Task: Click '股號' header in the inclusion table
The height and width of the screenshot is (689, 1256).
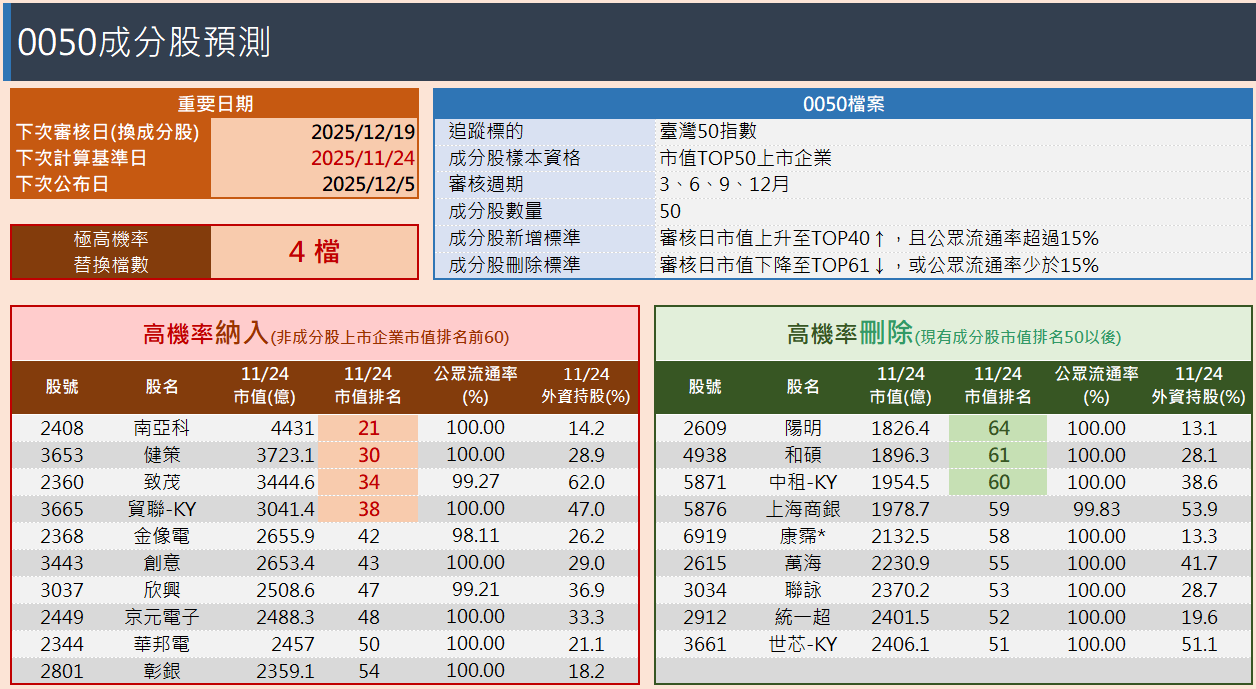Action: click(62, 387)
